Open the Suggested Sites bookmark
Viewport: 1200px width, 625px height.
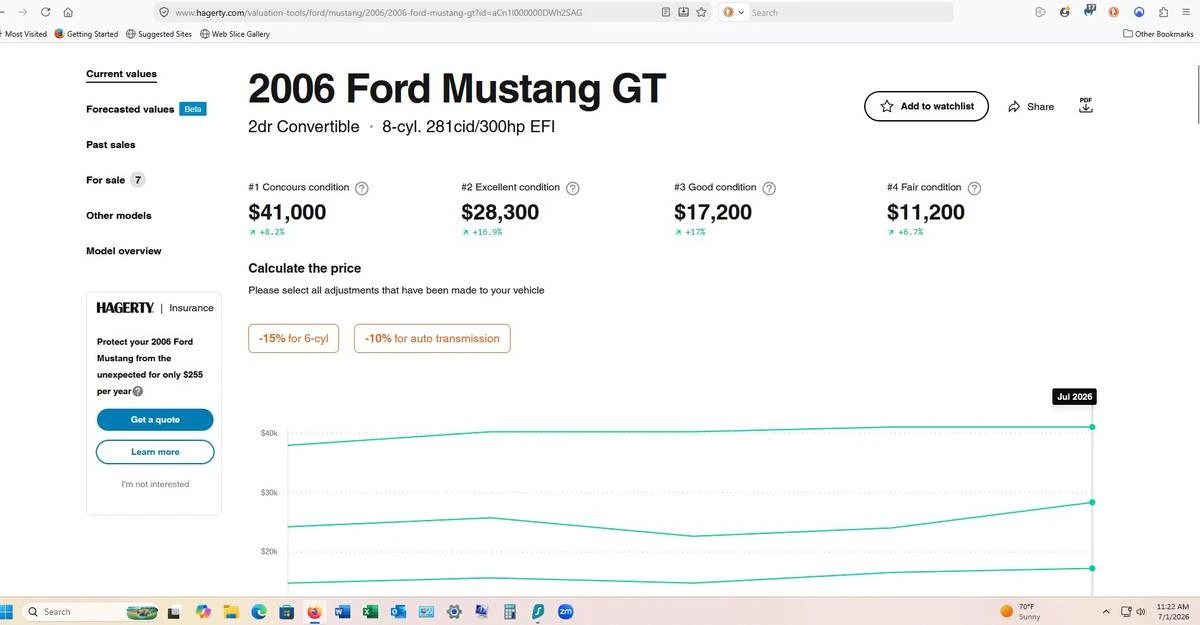tap(159, 34)
